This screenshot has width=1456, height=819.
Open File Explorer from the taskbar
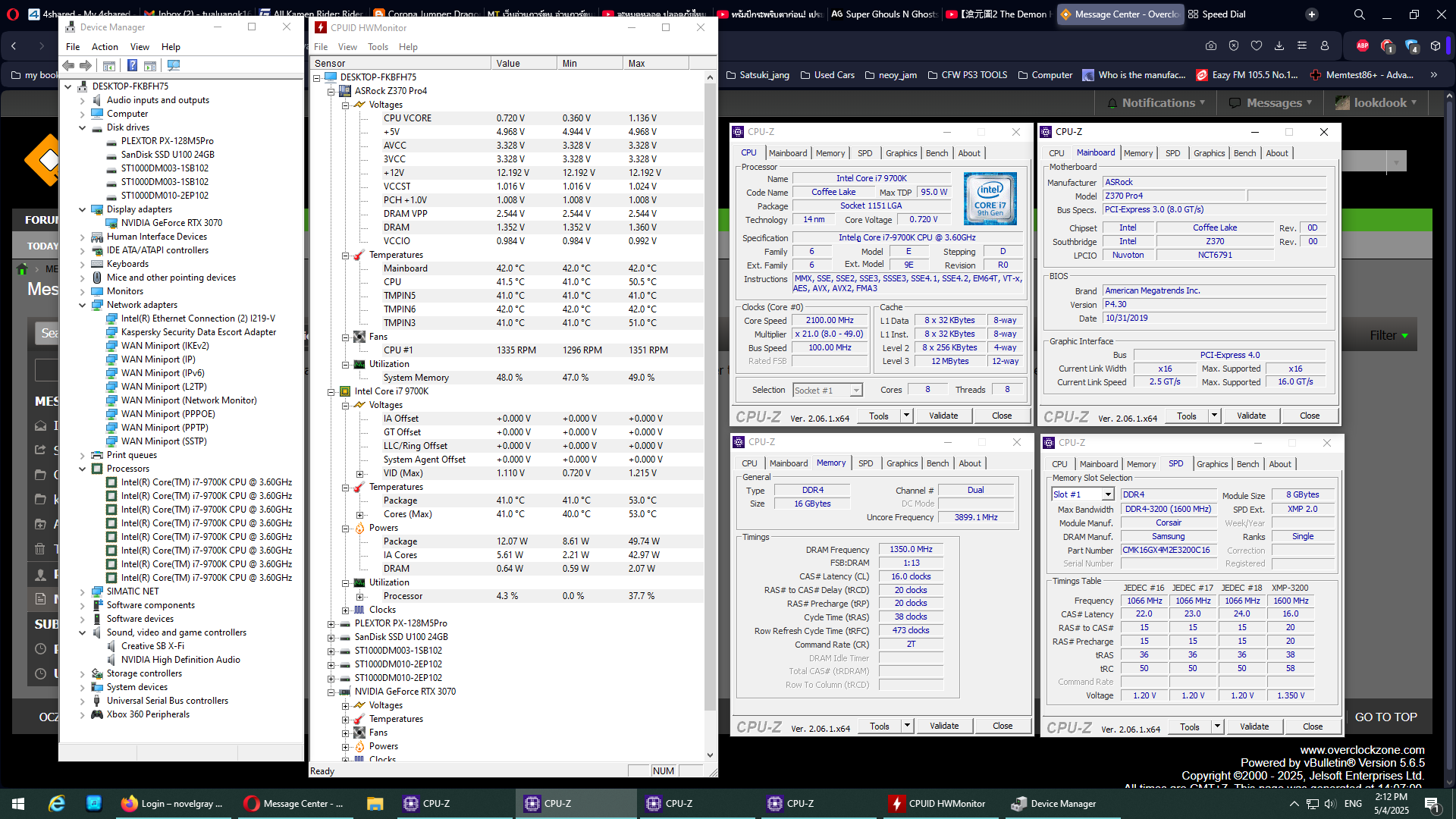click(375, 804)
